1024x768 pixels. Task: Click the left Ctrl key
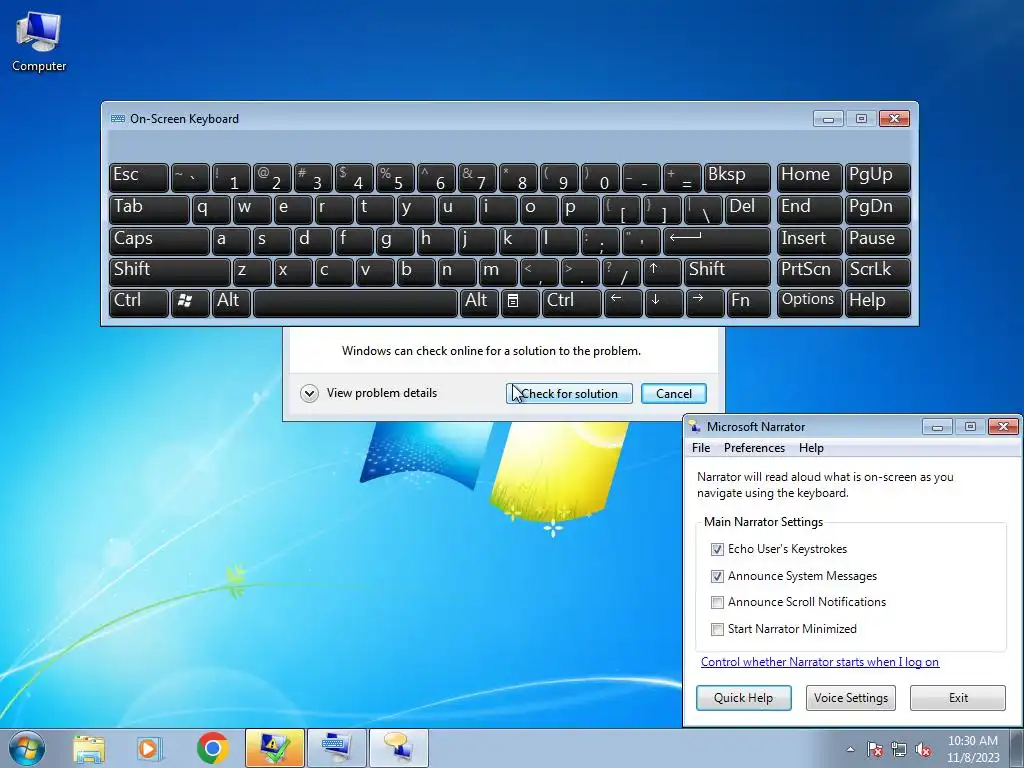coord(138,304)
